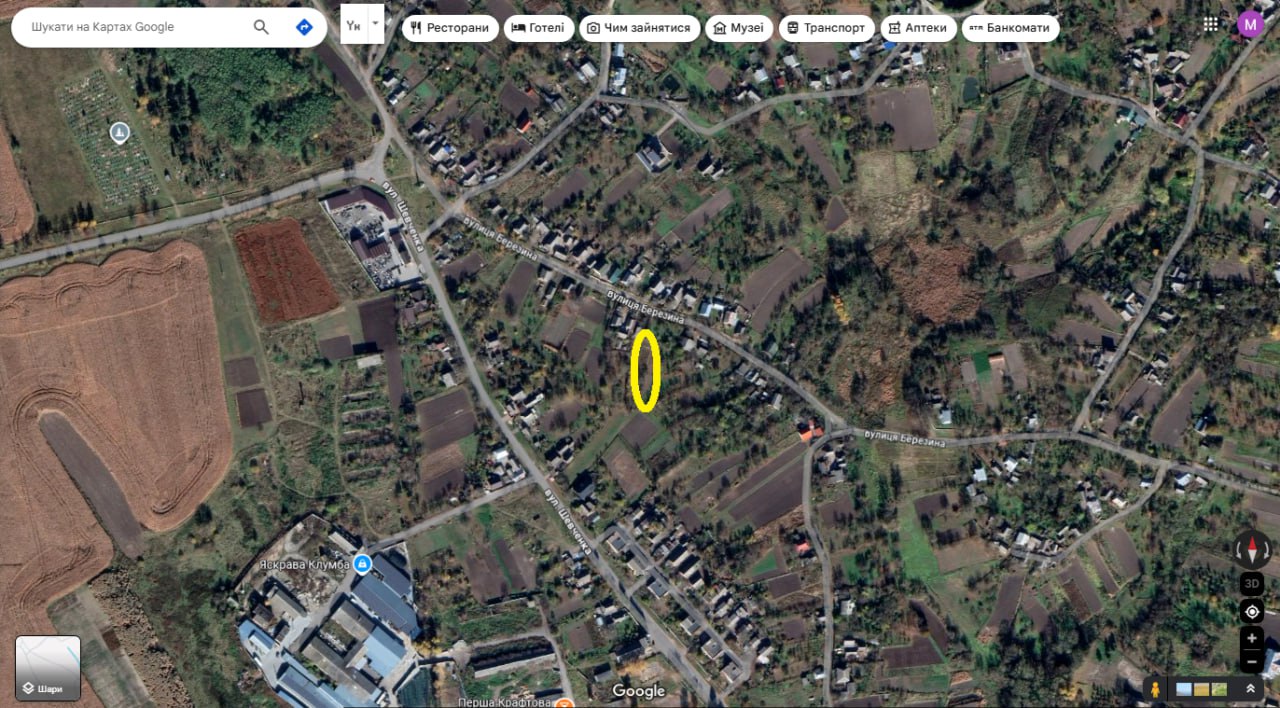Open the purple M account avatar
The image size is (1280, 708).
pyautogui.click(x=1250, y=24)
